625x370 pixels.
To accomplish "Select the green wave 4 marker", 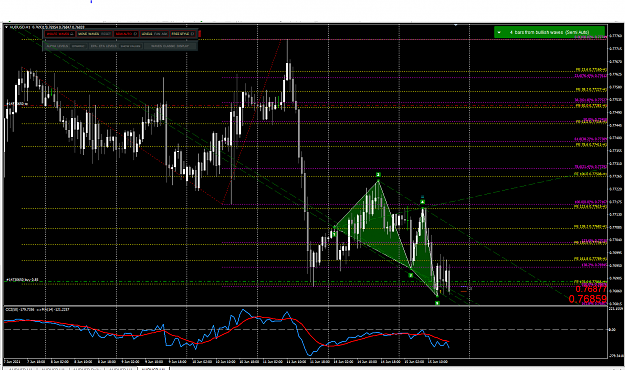I will pos(423,202).
